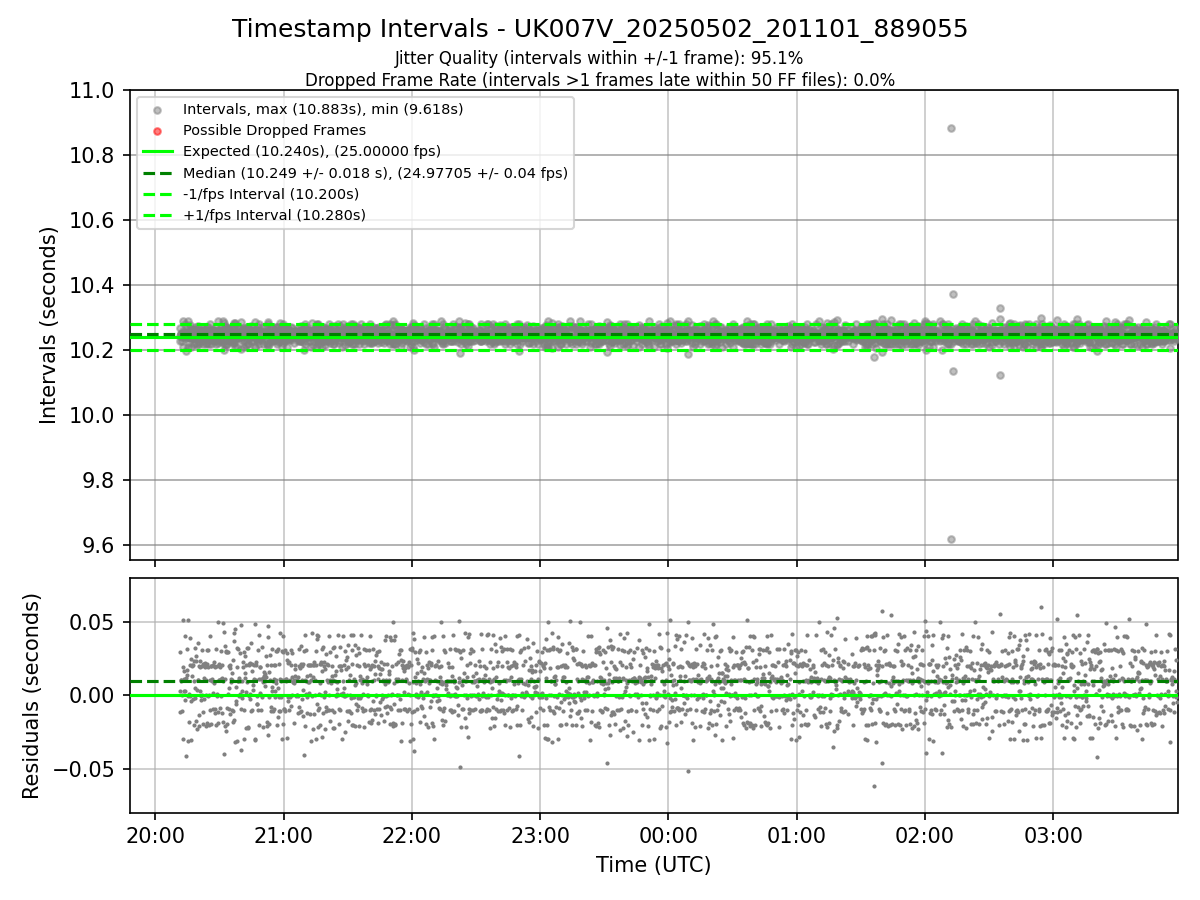Image resolution: width=1200 pixels, height=900 pixels.
Task: Click the 02:00 x-axis tick label
Action: 924,834
